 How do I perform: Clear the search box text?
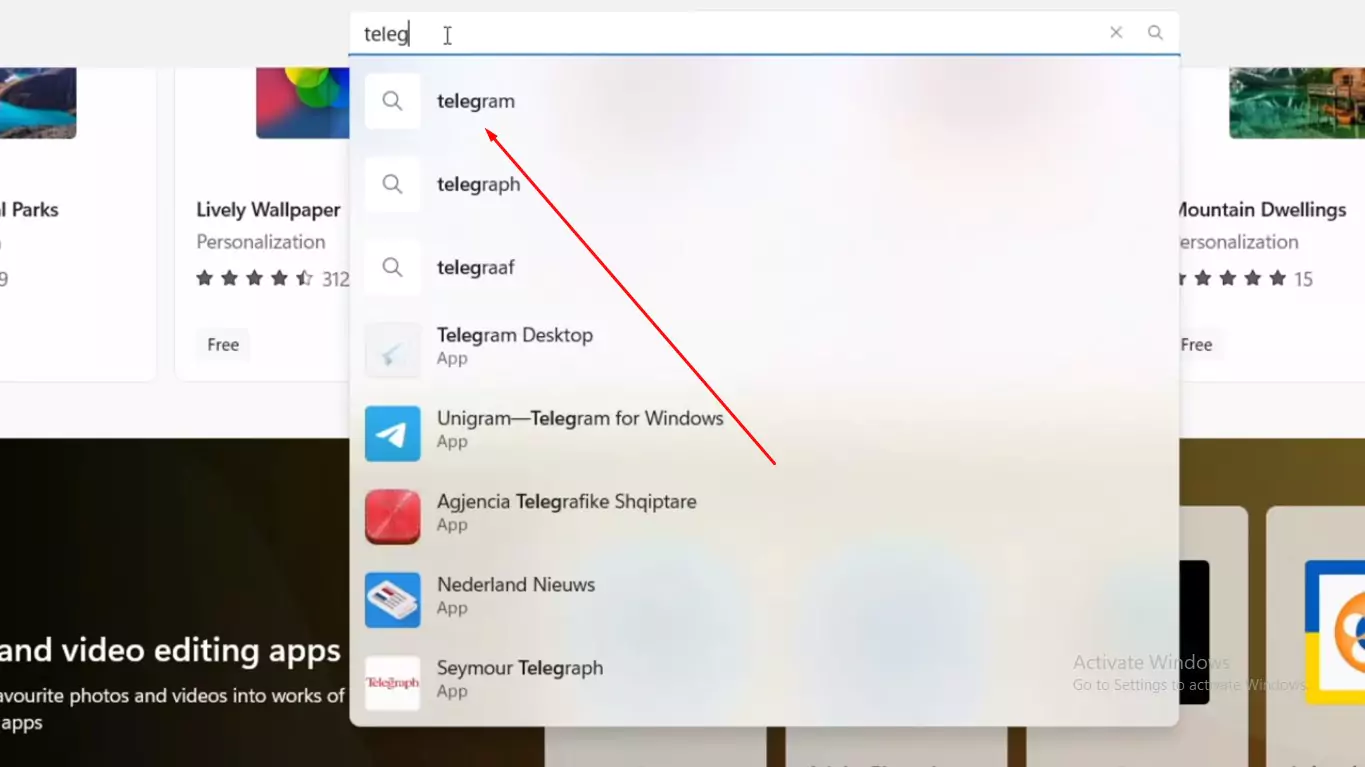[x=1116, y=33]
